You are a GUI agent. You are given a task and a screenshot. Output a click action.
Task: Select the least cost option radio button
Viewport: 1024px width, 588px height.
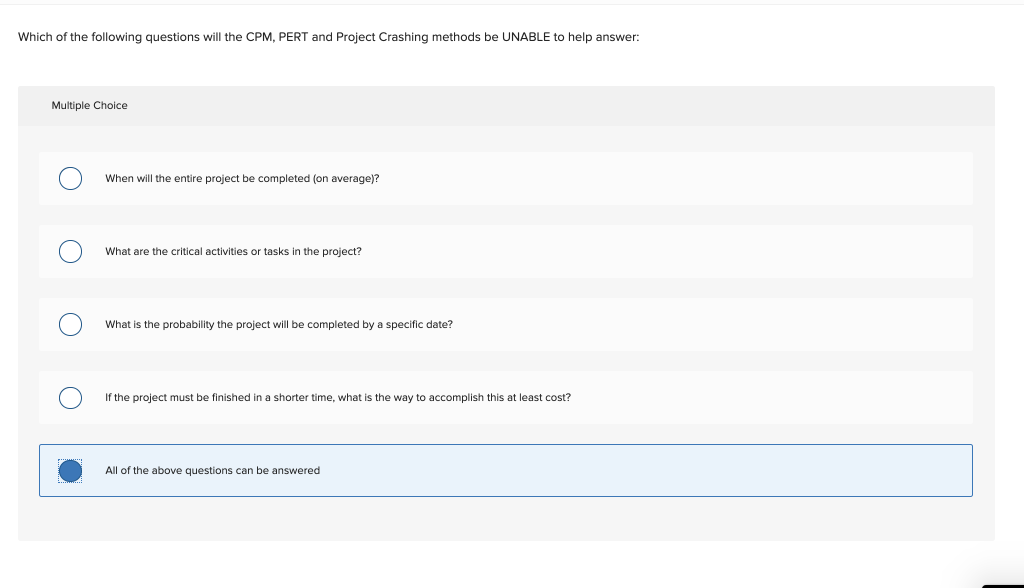tap(70, 397)
